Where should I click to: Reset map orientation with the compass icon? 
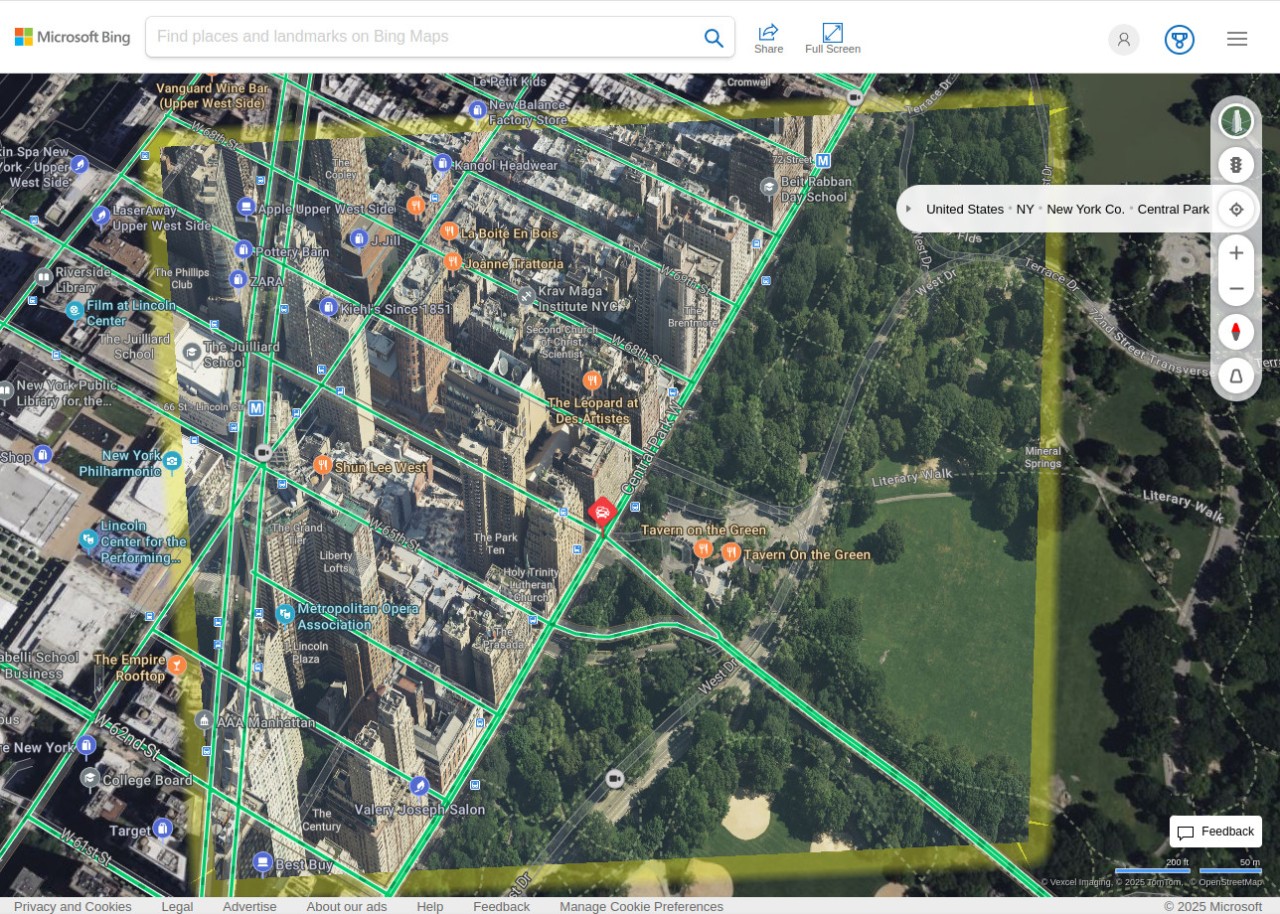pos(1236,331)
